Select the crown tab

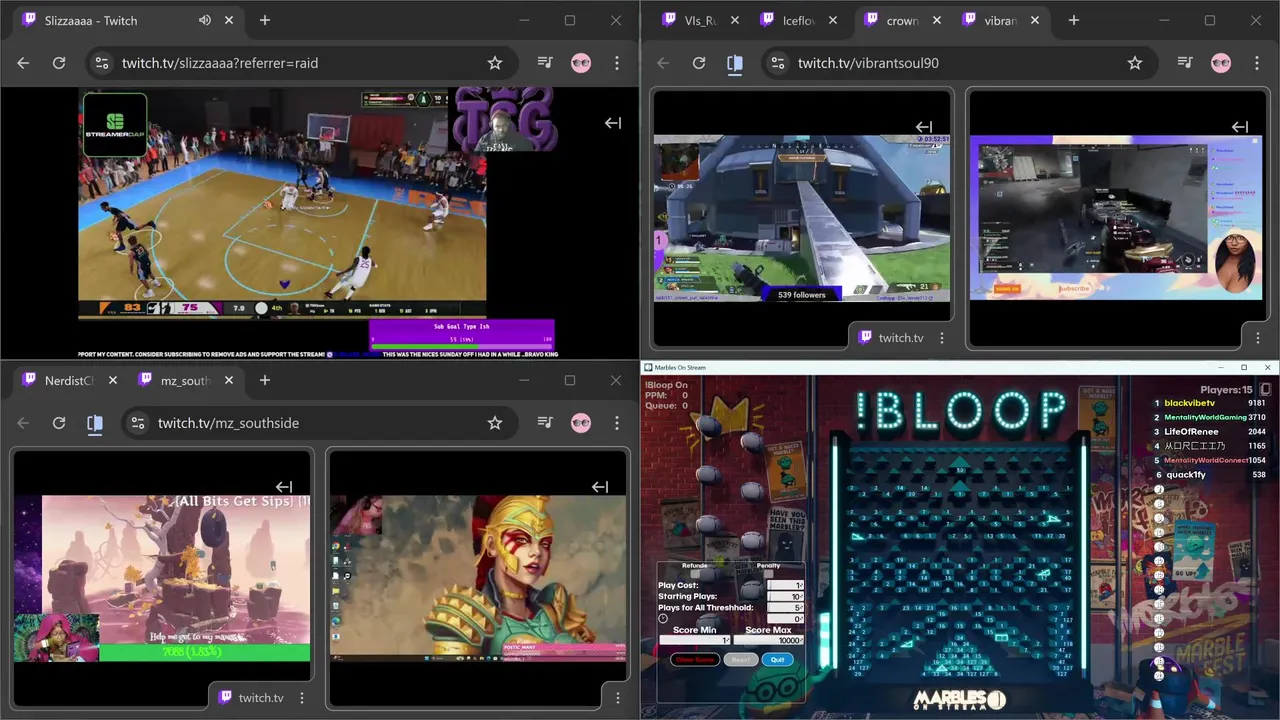(x=902, y=20)
